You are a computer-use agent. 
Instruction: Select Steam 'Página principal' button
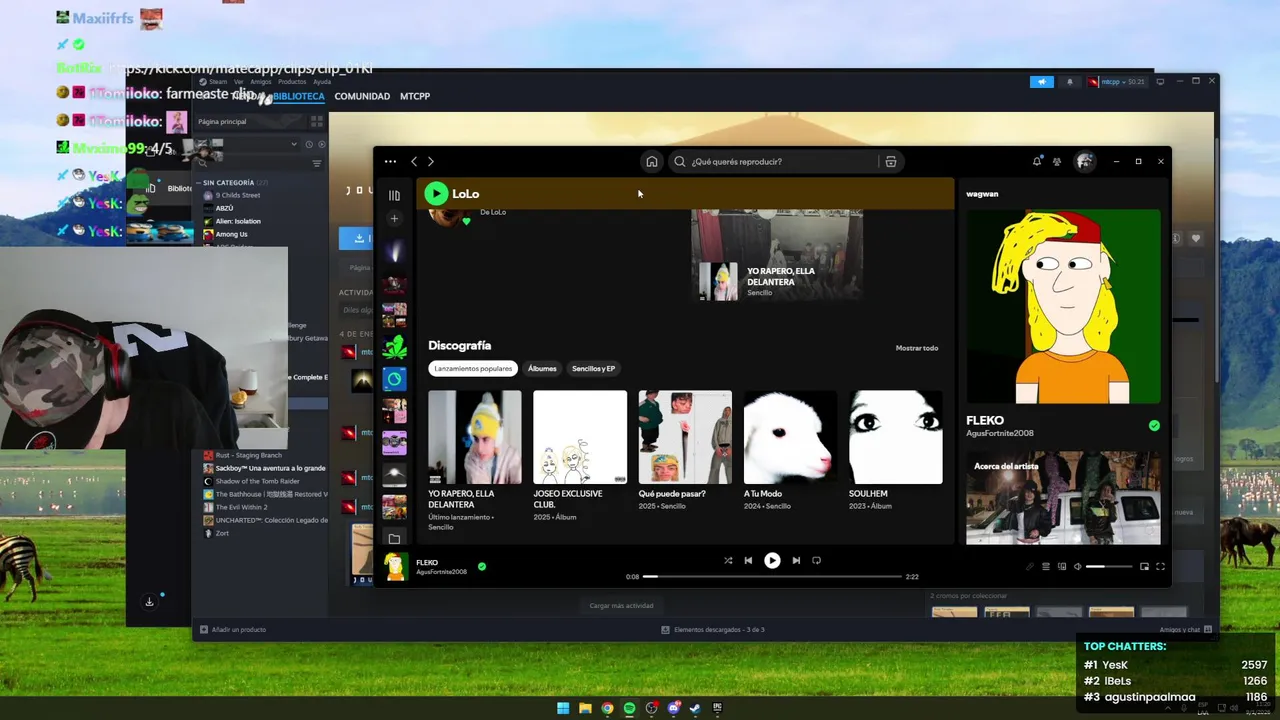pyautogui.click(x=250, y=122)
